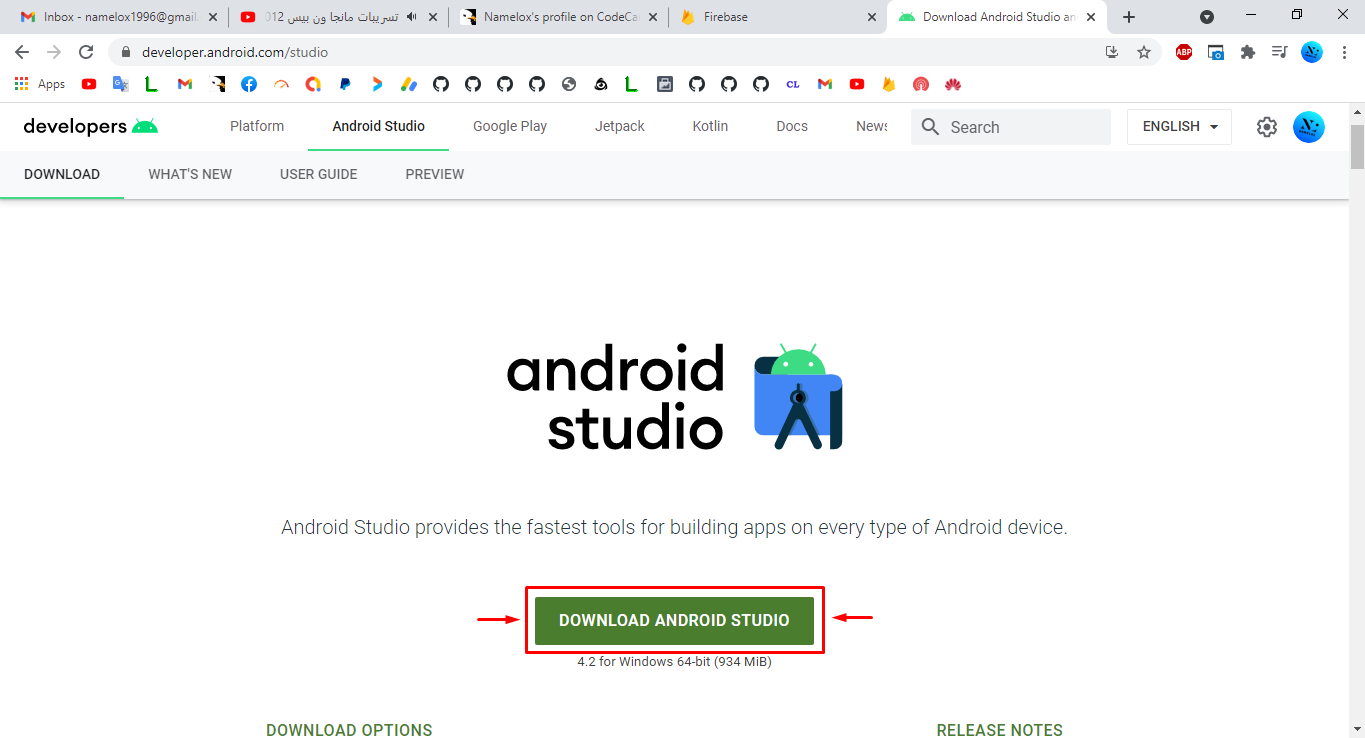Viewport: 1365px width, 738px height.
Task: Switch to PREVIEW sub-tab
Action: (435, 174)
